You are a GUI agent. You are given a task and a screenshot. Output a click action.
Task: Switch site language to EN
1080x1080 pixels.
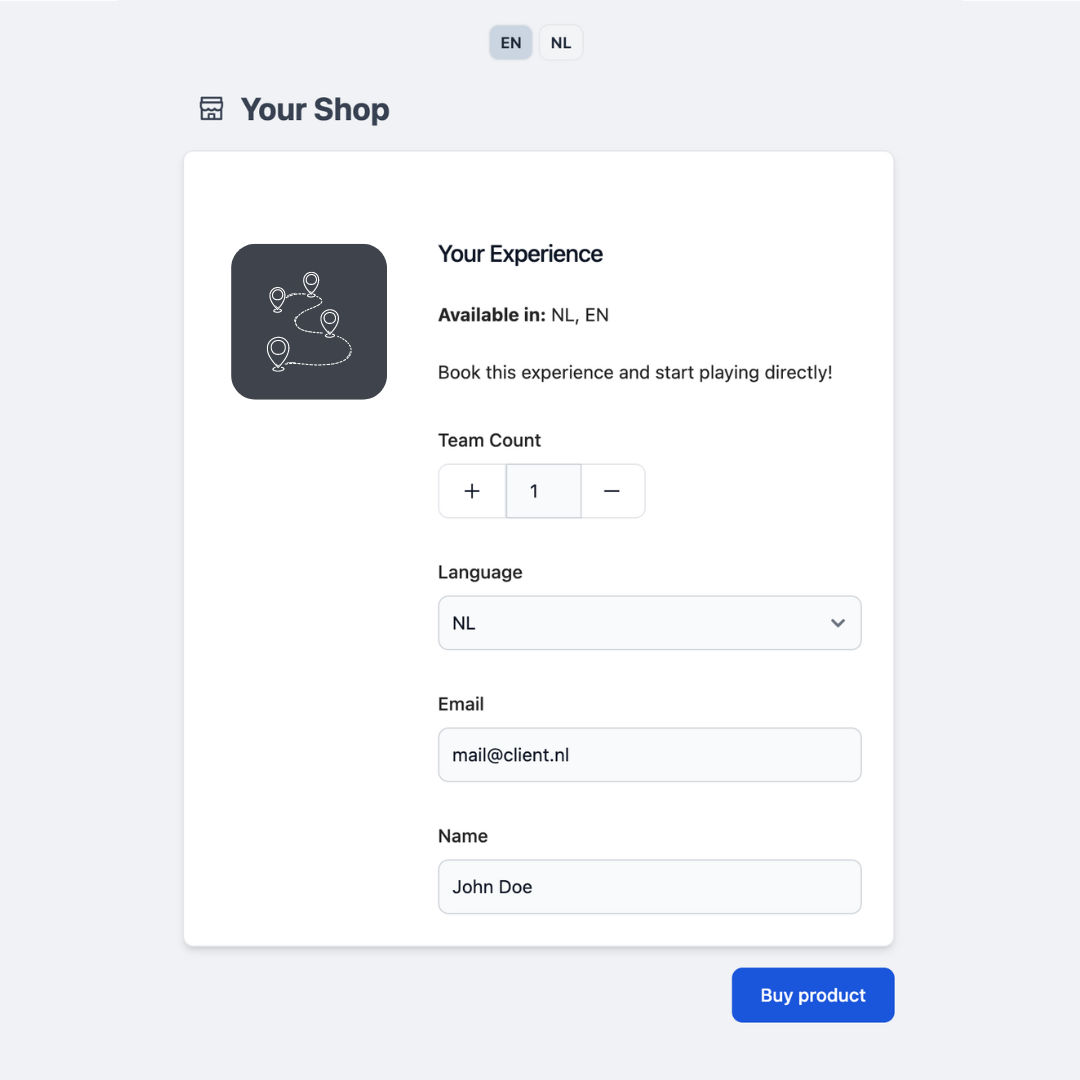click(x=511, y=43)
